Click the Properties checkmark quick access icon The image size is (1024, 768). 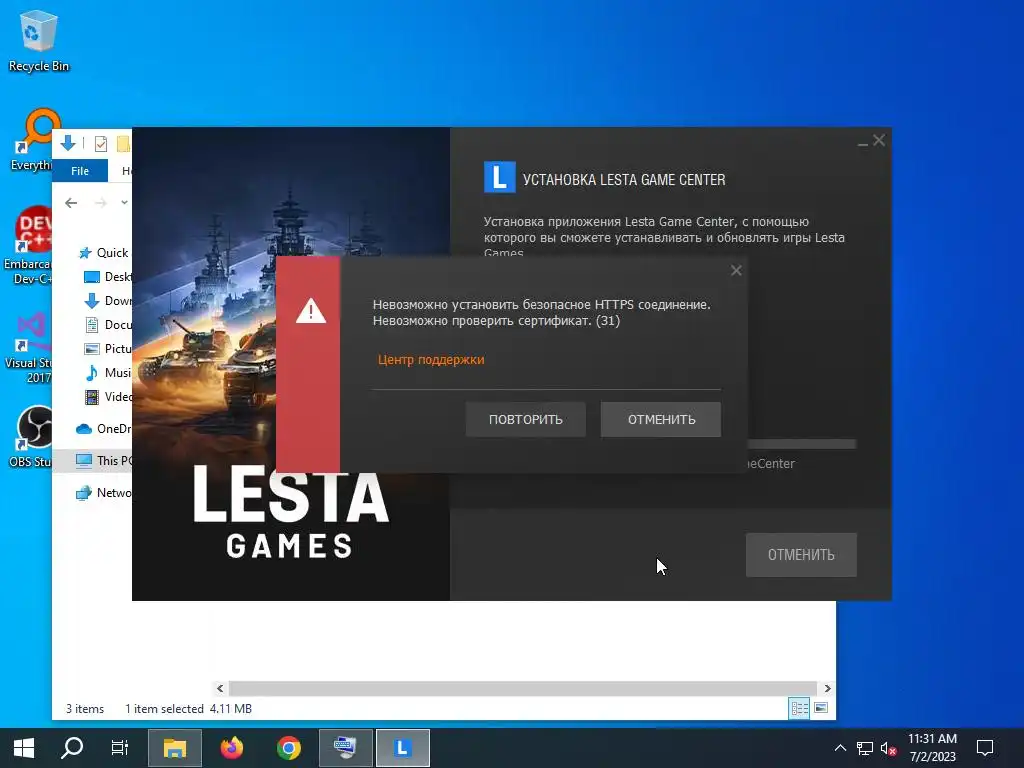[x=101, y=144]
